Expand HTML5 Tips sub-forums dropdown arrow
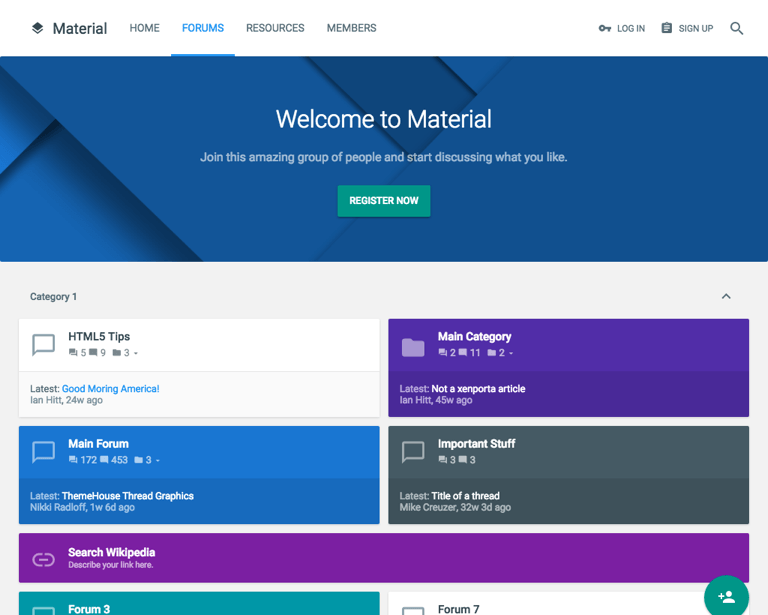 click(136, 353)
